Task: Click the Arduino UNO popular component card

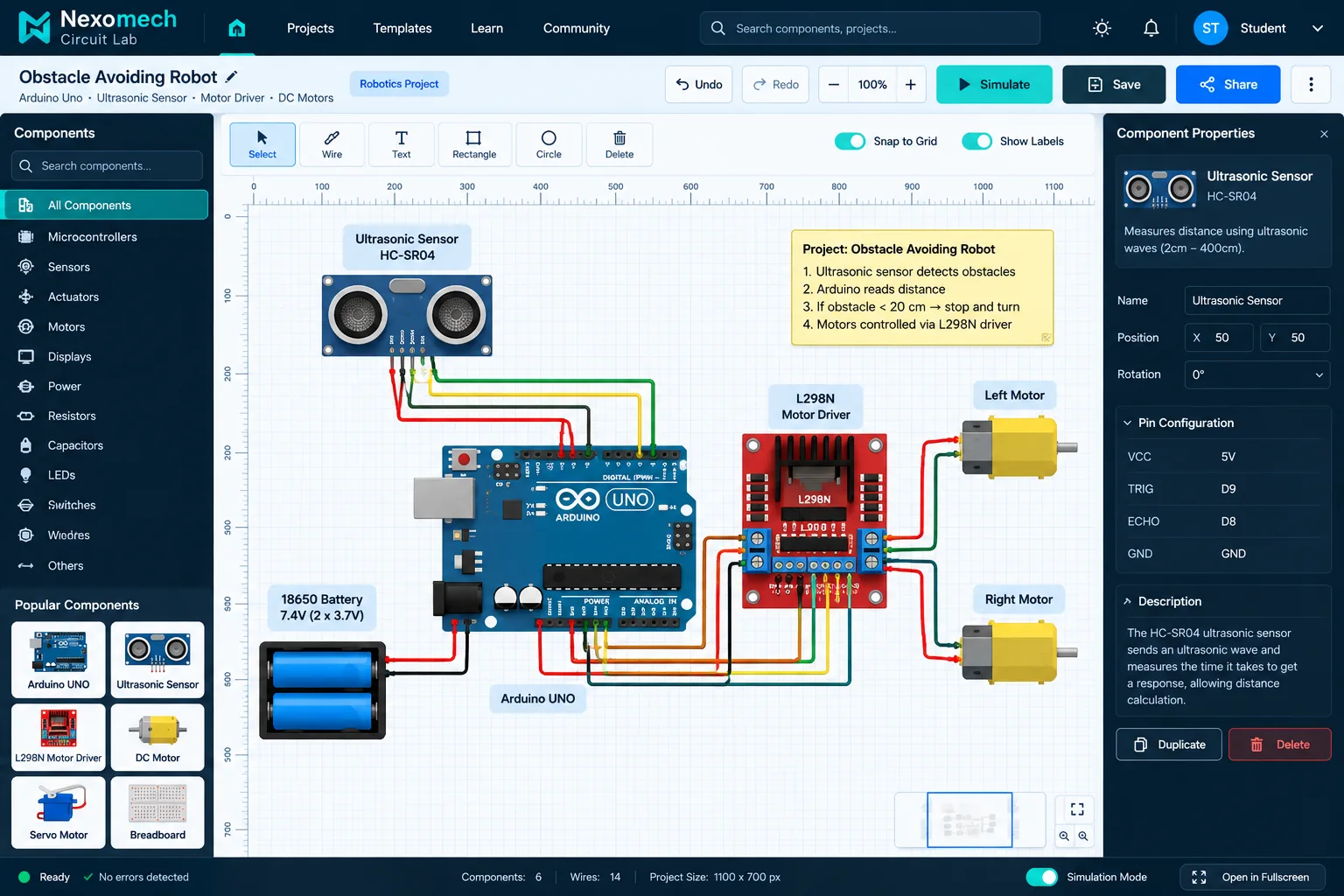Action: pos(59,660)
